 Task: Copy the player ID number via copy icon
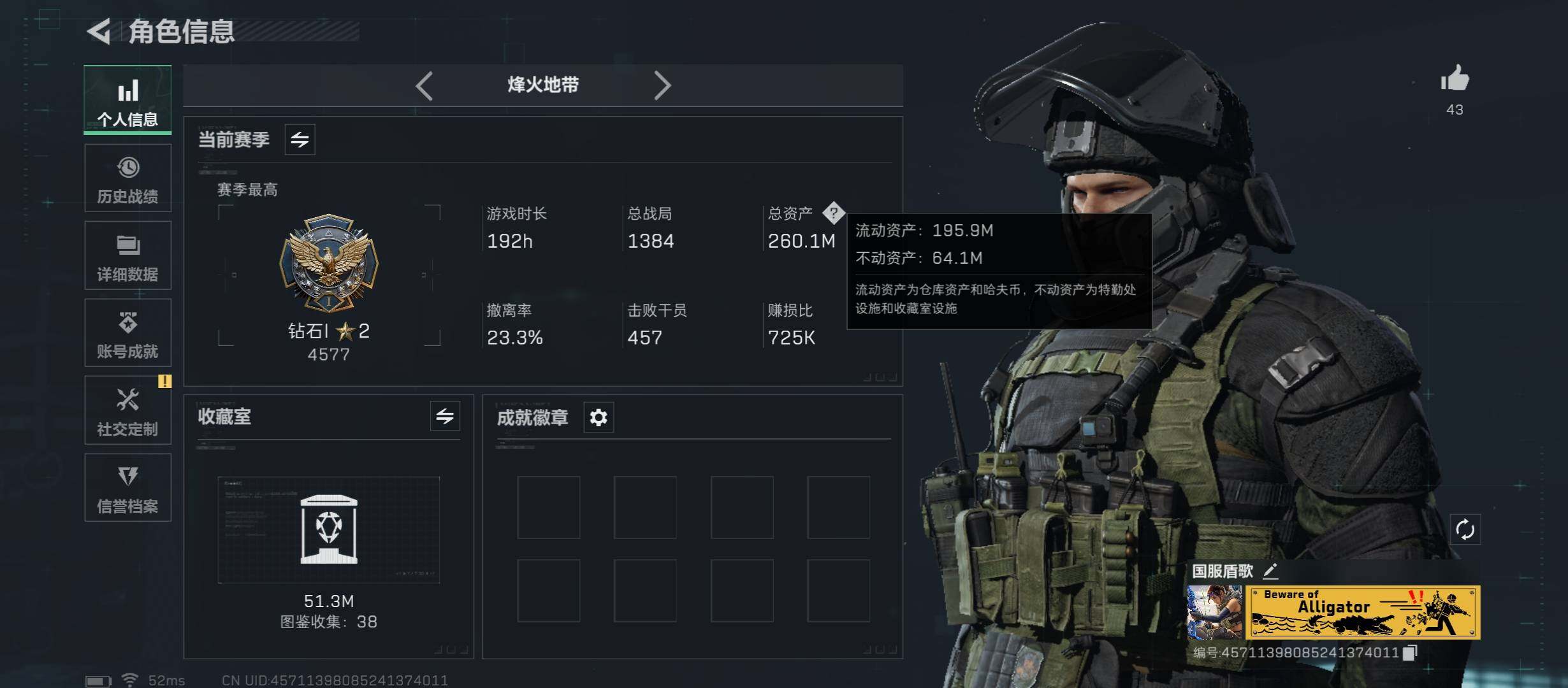1410,652
